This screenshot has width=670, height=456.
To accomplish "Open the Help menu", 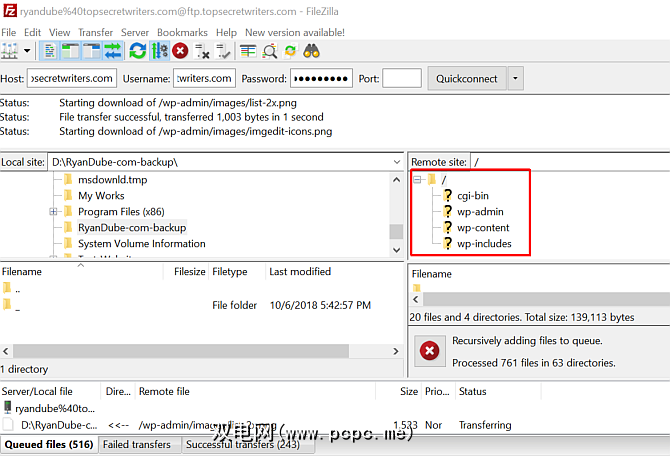I will tap(226, 32).
